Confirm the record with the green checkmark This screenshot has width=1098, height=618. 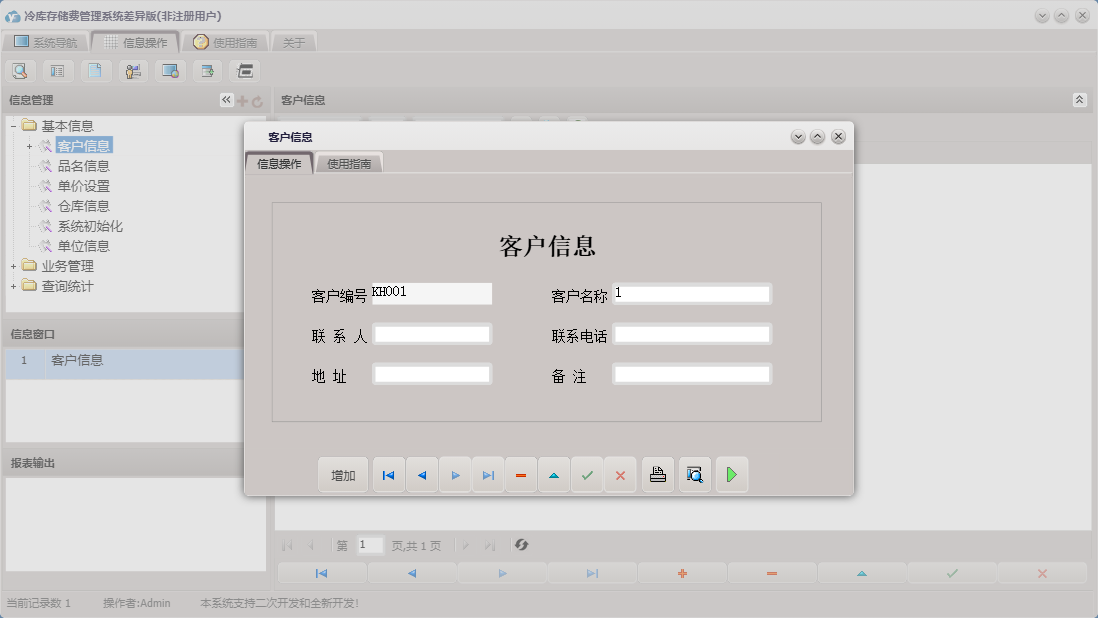587,474
